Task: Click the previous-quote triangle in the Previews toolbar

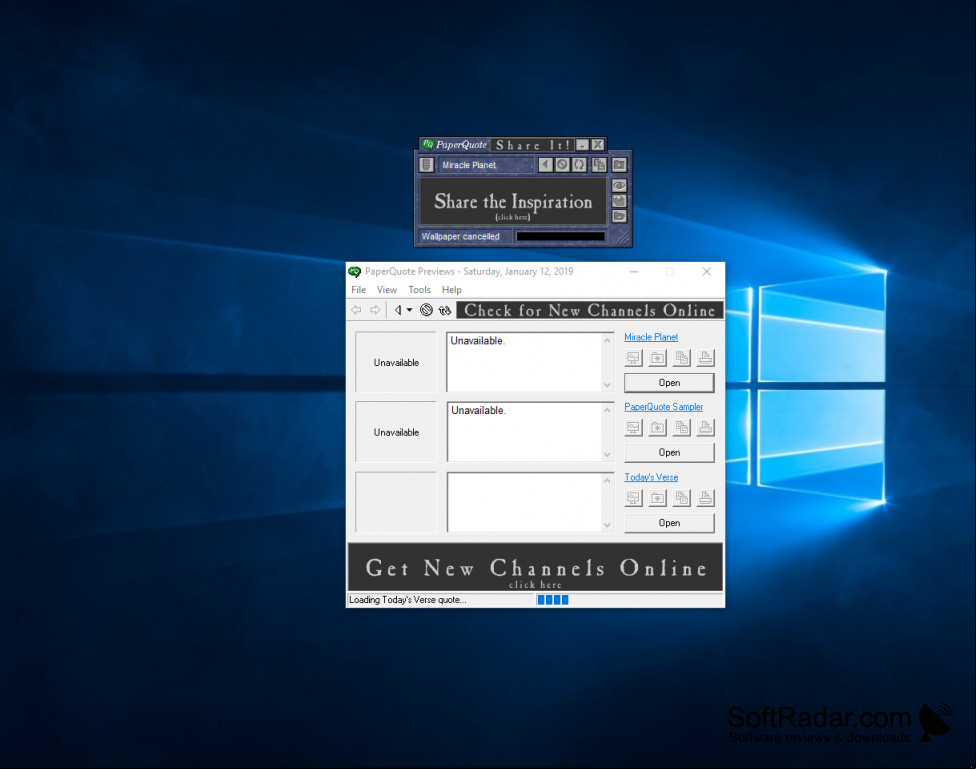Action: coord(398,310)
